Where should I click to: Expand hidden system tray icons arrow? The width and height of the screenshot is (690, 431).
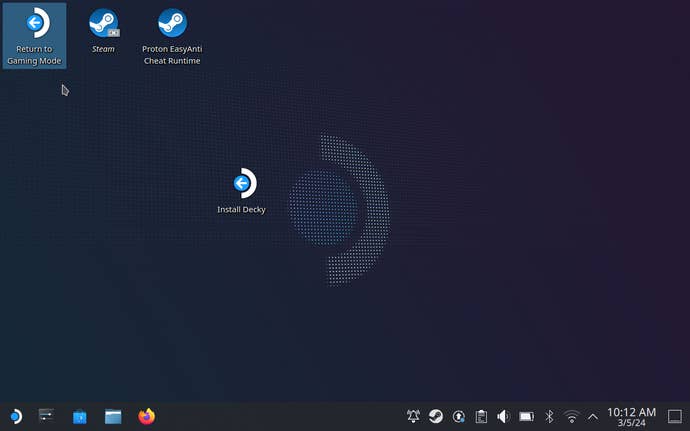click(593, 416)
